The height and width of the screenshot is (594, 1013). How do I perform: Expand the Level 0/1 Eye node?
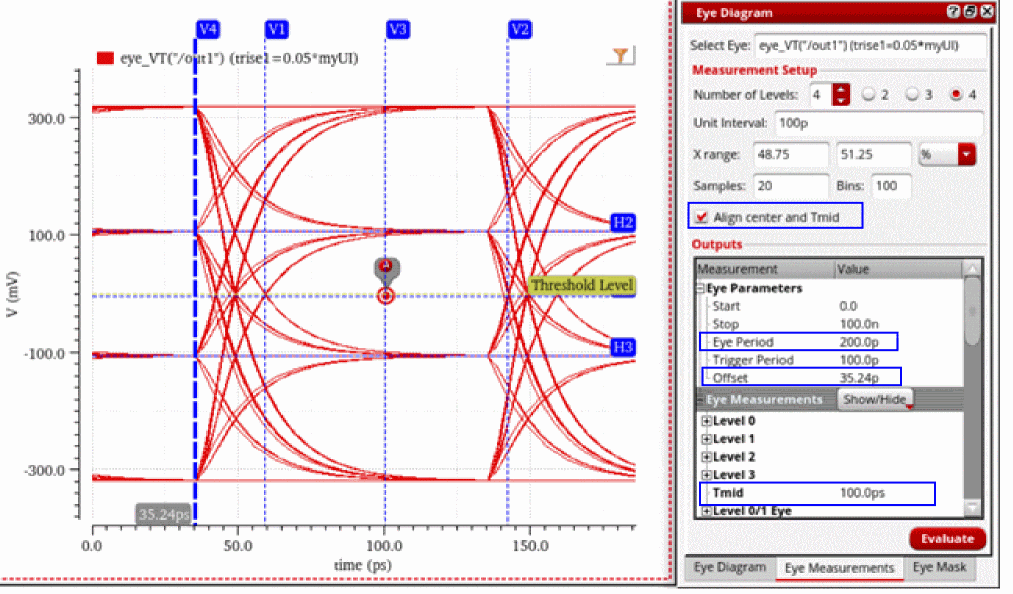706,511
